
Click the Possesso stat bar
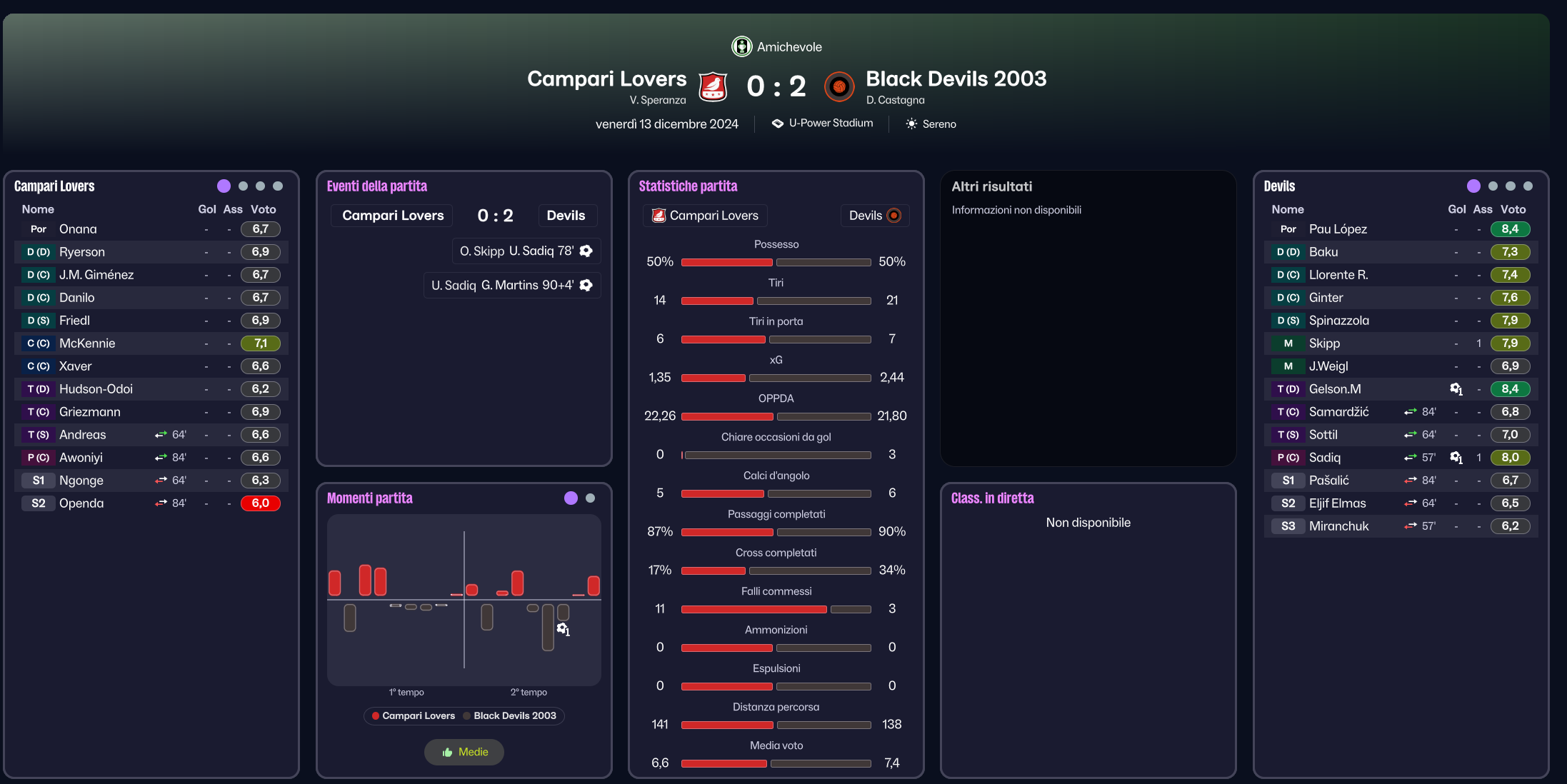click(776, 262)
